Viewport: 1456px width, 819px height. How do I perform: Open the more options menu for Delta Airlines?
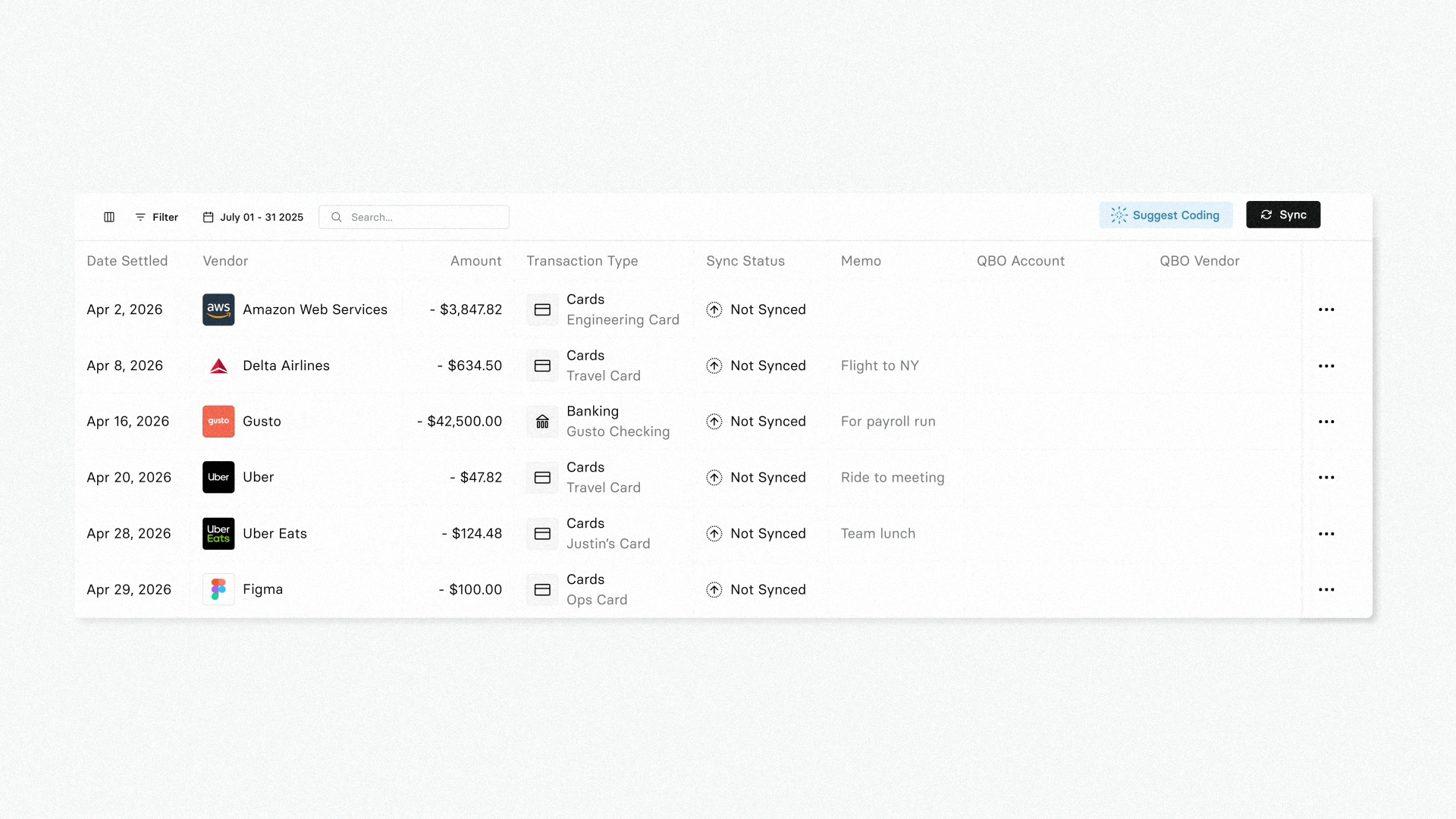click(x=1326, y=366)
